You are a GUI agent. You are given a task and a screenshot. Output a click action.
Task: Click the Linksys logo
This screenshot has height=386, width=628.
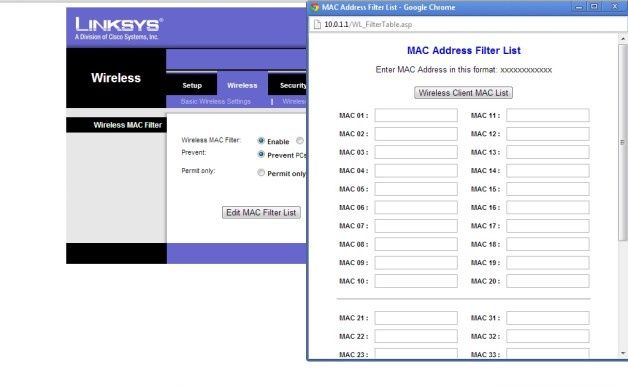click(x=119, y=28)
